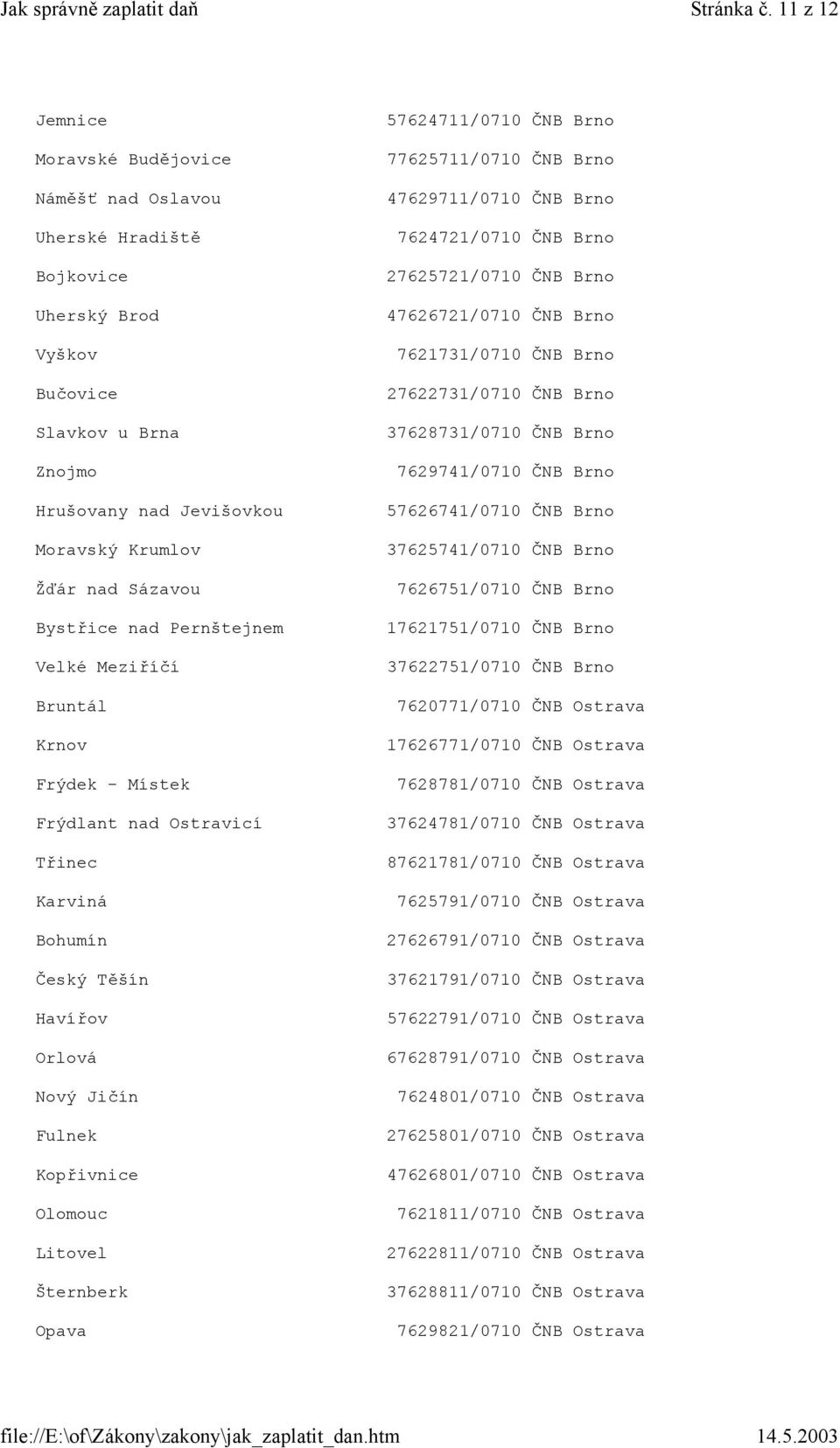Select the Jemnice row name
Image resolution: width=840 pixels, height=1448 pixels.
[71, 121]
